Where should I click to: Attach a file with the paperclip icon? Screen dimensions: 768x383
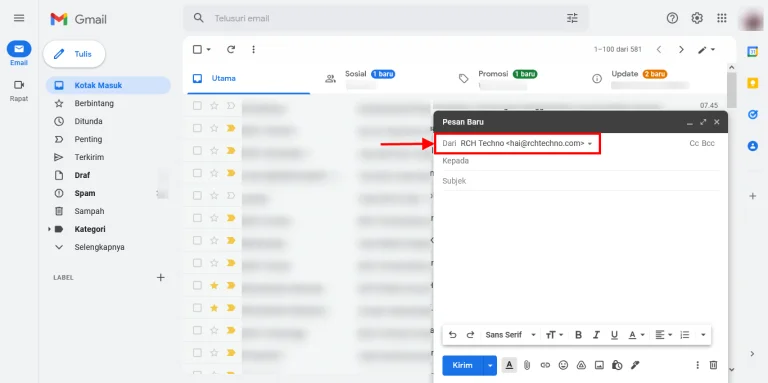click(527, 365)
